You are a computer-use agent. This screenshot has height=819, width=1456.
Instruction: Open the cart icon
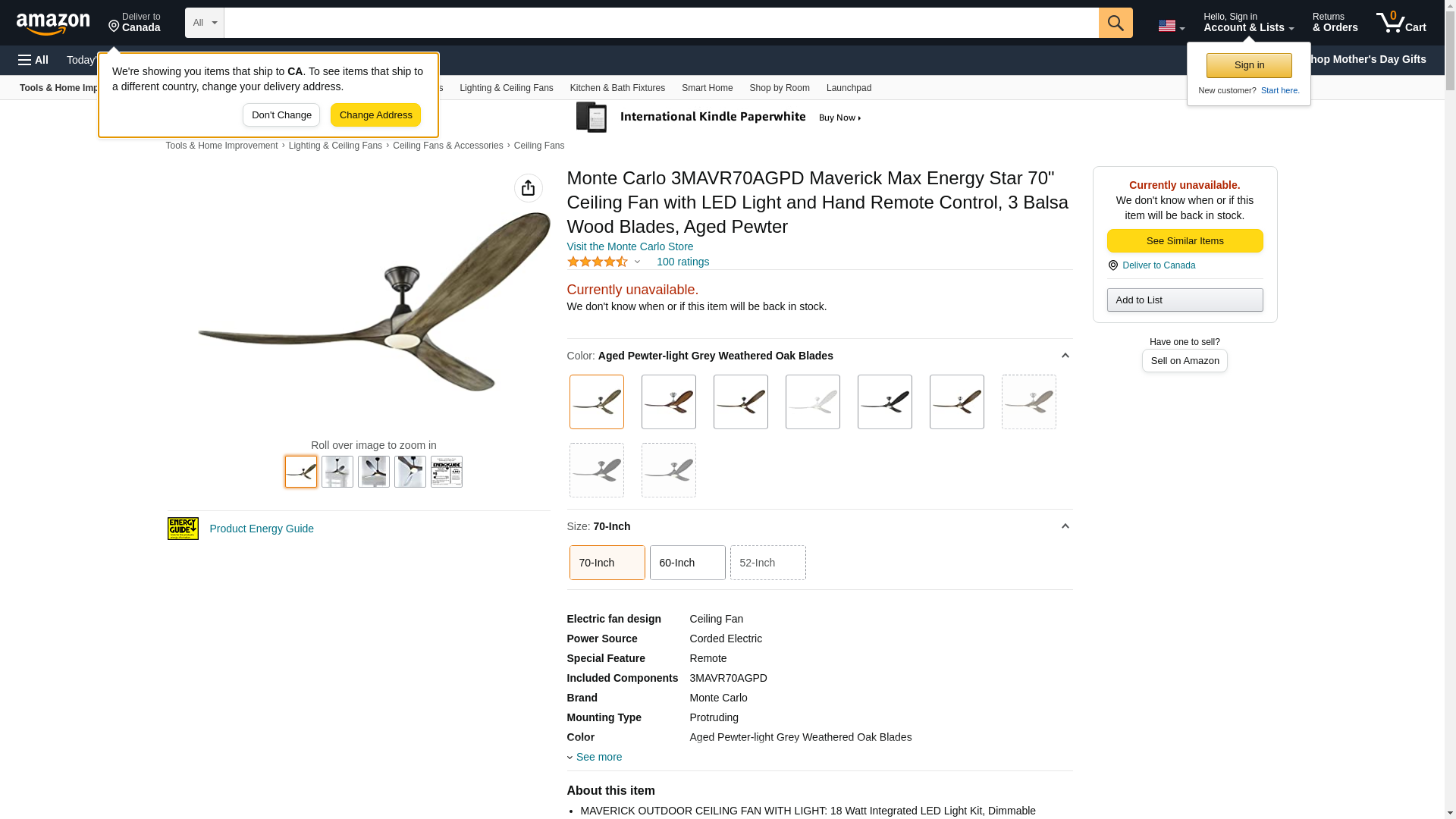point(1401,23)
